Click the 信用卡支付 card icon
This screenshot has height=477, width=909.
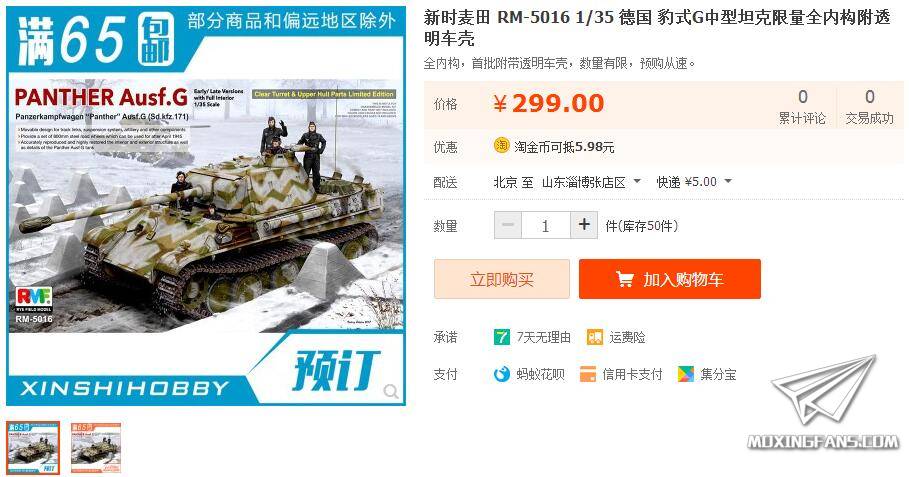pos(588,374)
